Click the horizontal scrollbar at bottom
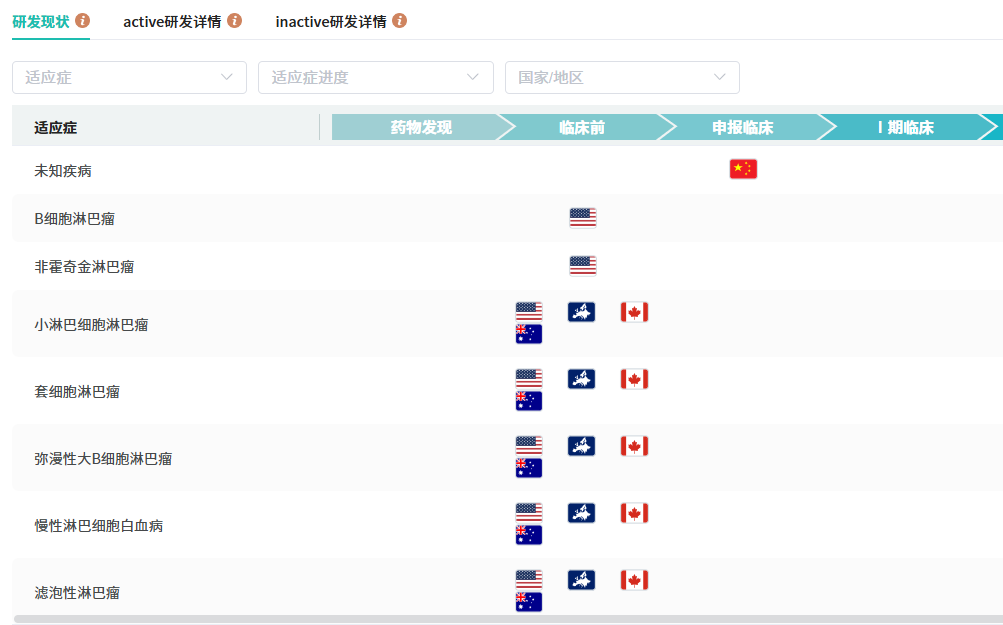Viewport: 1003px width, 625px height. tap(508, 619)
